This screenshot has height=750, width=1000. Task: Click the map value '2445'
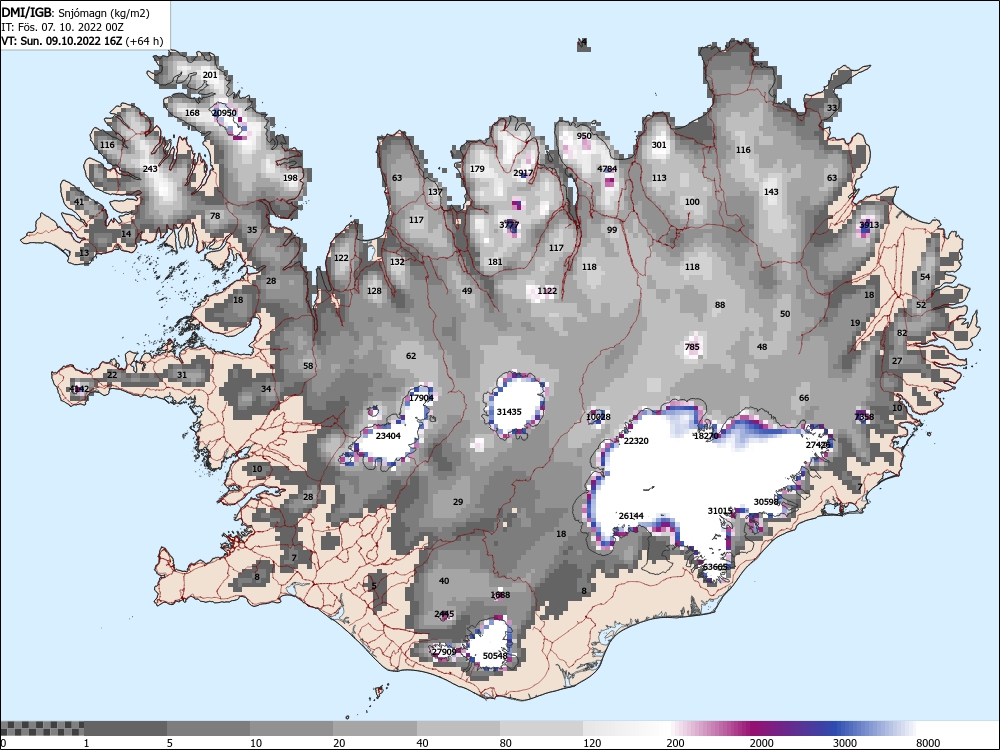(444, 614)
